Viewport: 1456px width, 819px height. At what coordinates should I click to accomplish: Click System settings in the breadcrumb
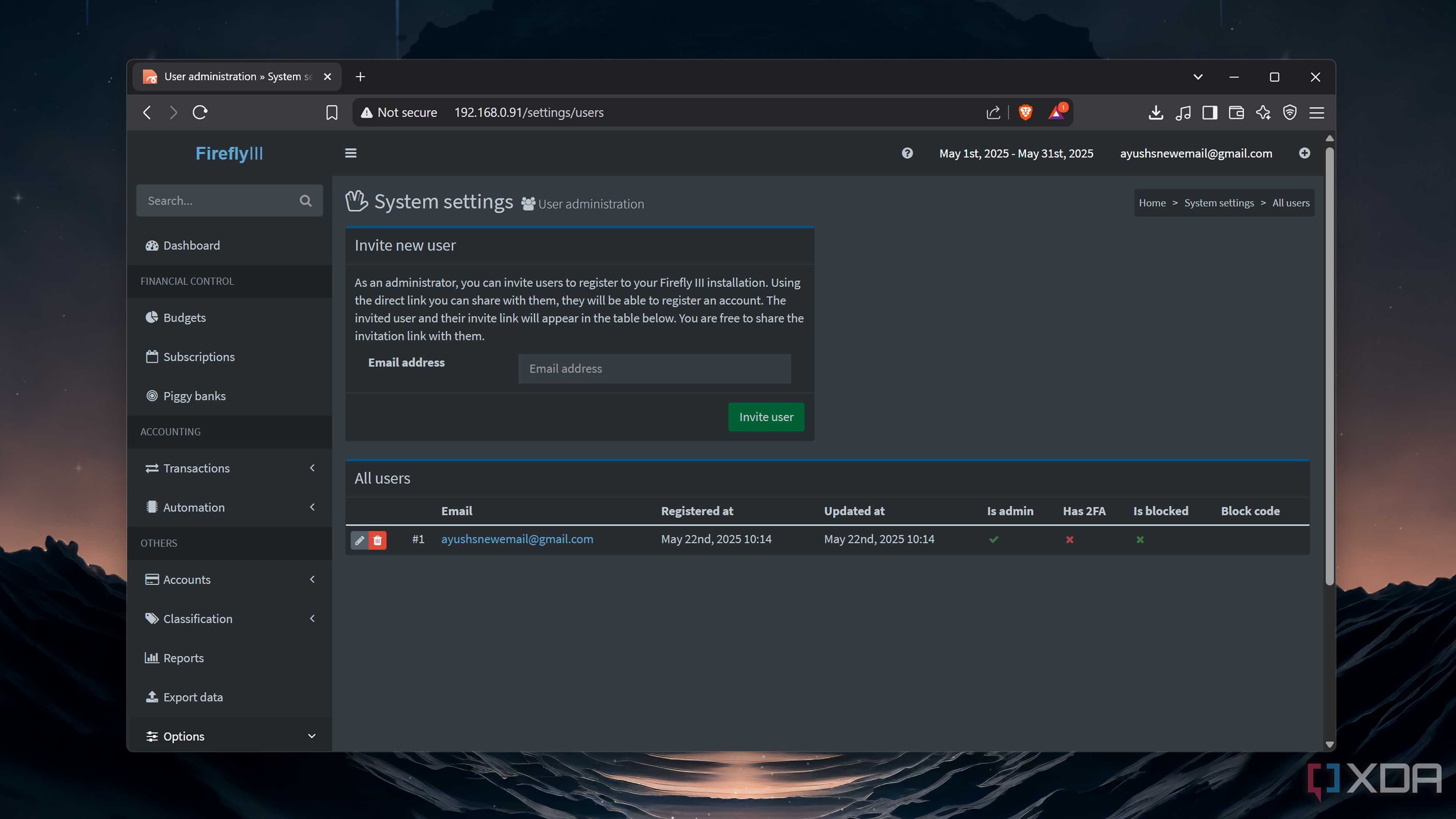tap(1219, 203)
